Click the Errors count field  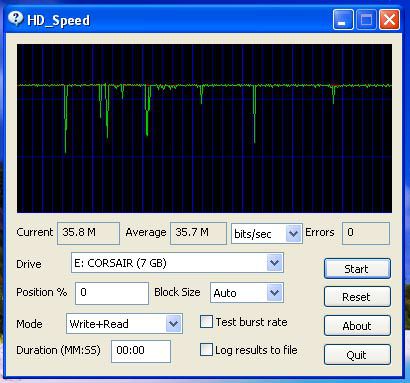[366, 233]
